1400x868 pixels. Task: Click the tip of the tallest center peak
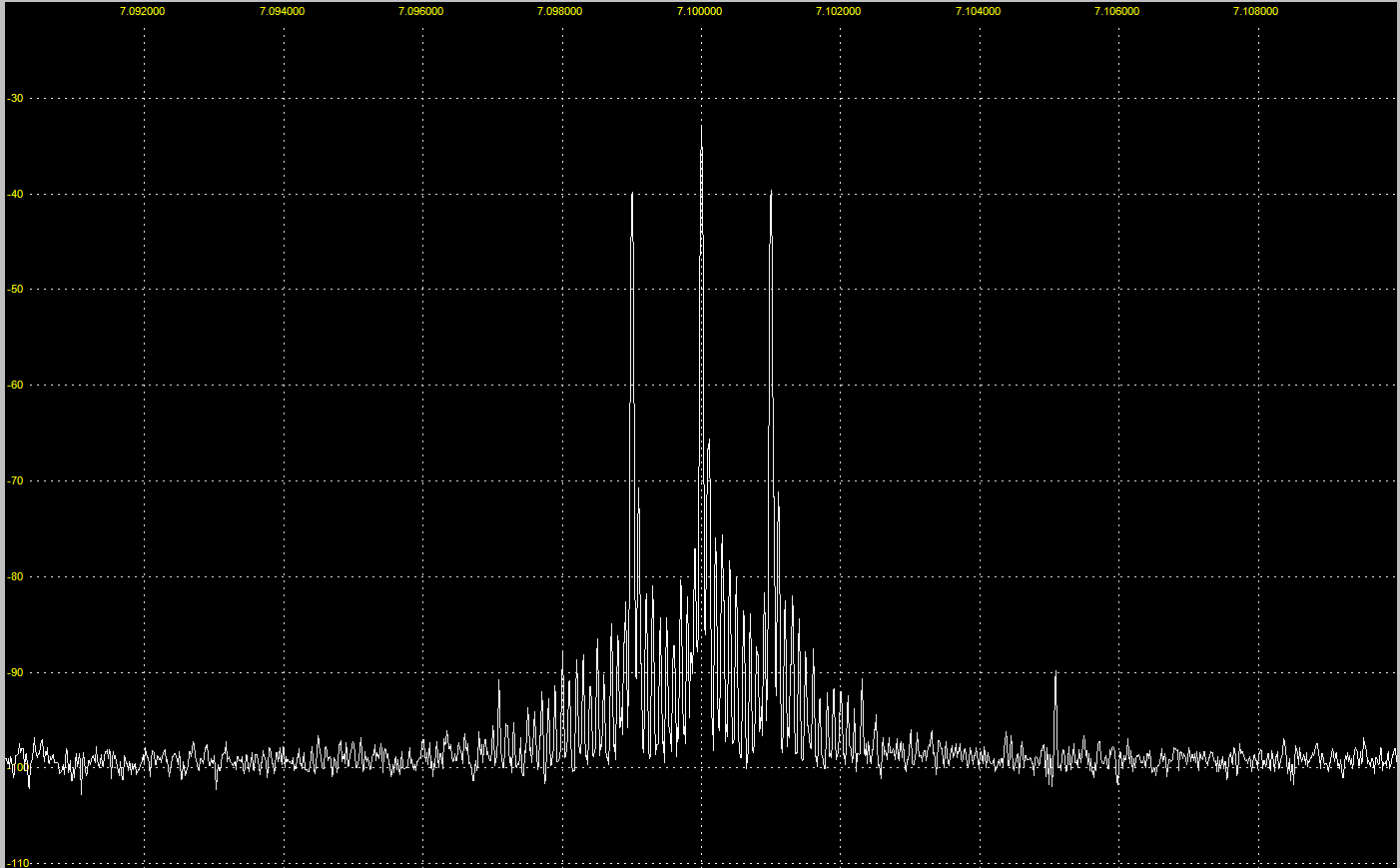coord(701,127)
